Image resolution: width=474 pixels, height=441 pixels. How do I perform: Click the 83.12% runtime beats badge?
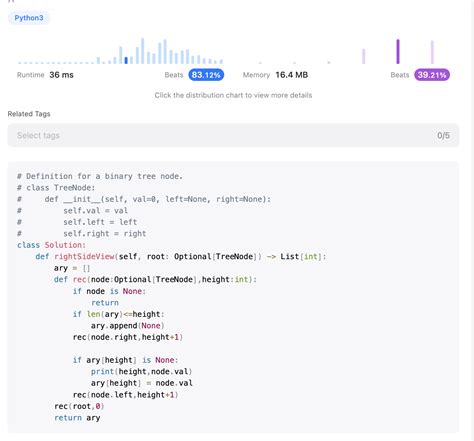coord(206,75)
